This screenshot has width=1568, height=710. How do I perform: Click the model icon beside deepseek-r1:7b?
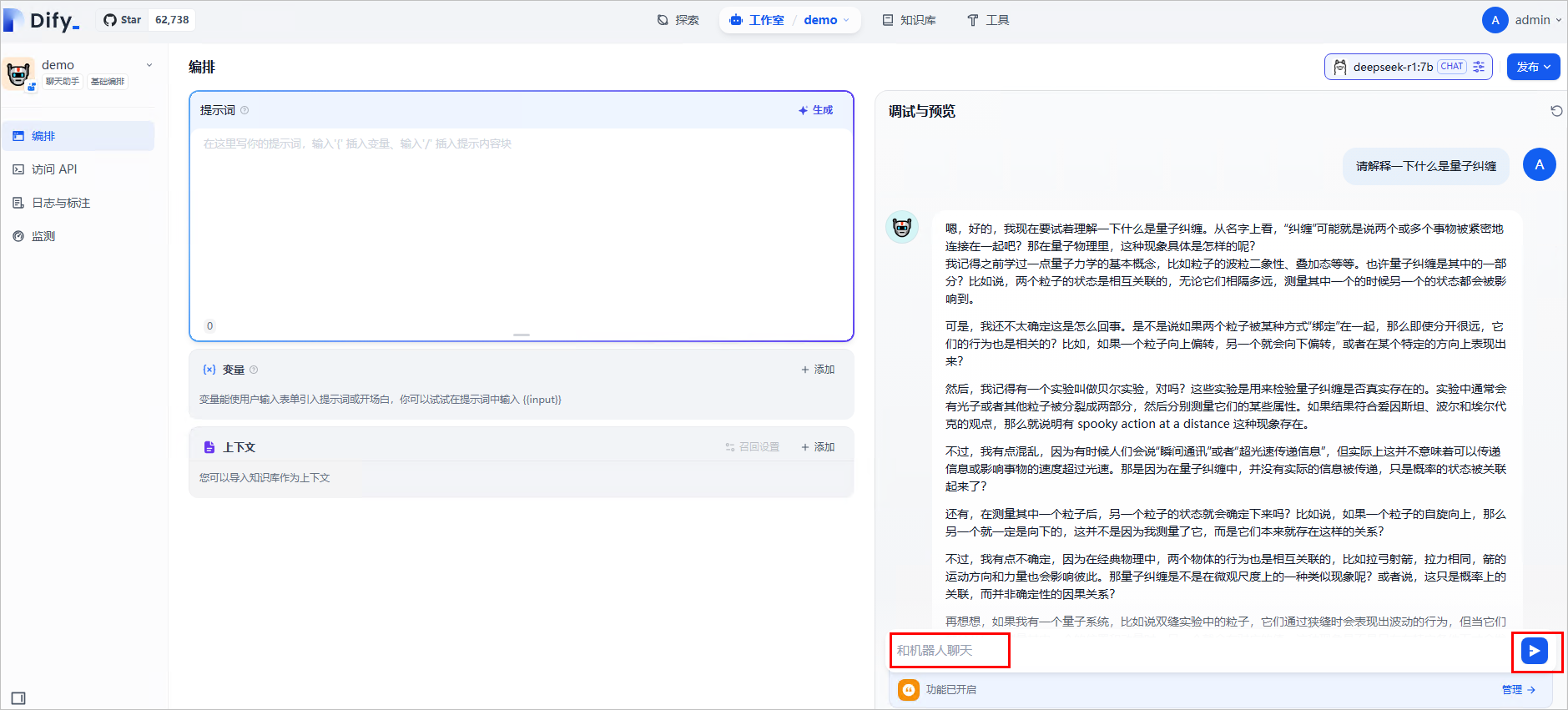tap(1340, 67)
